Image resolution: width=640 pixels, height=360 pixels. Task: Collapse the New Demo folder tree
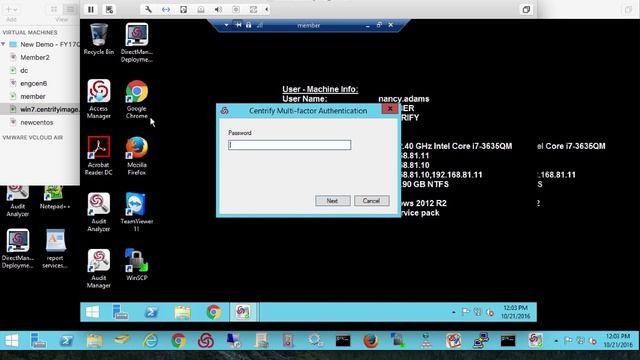[x=4, y=44]
